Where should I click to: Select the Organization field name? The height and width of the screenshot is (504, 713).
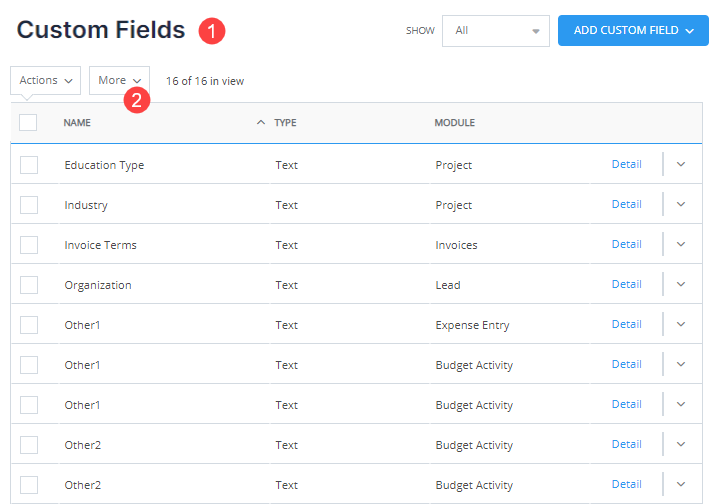click(98, 285)
